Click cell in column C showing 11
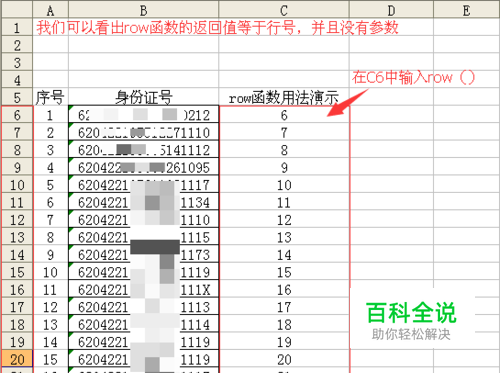The height and width of the screenshot is (373, 500). pyautogui.click(x=284, y=202)
